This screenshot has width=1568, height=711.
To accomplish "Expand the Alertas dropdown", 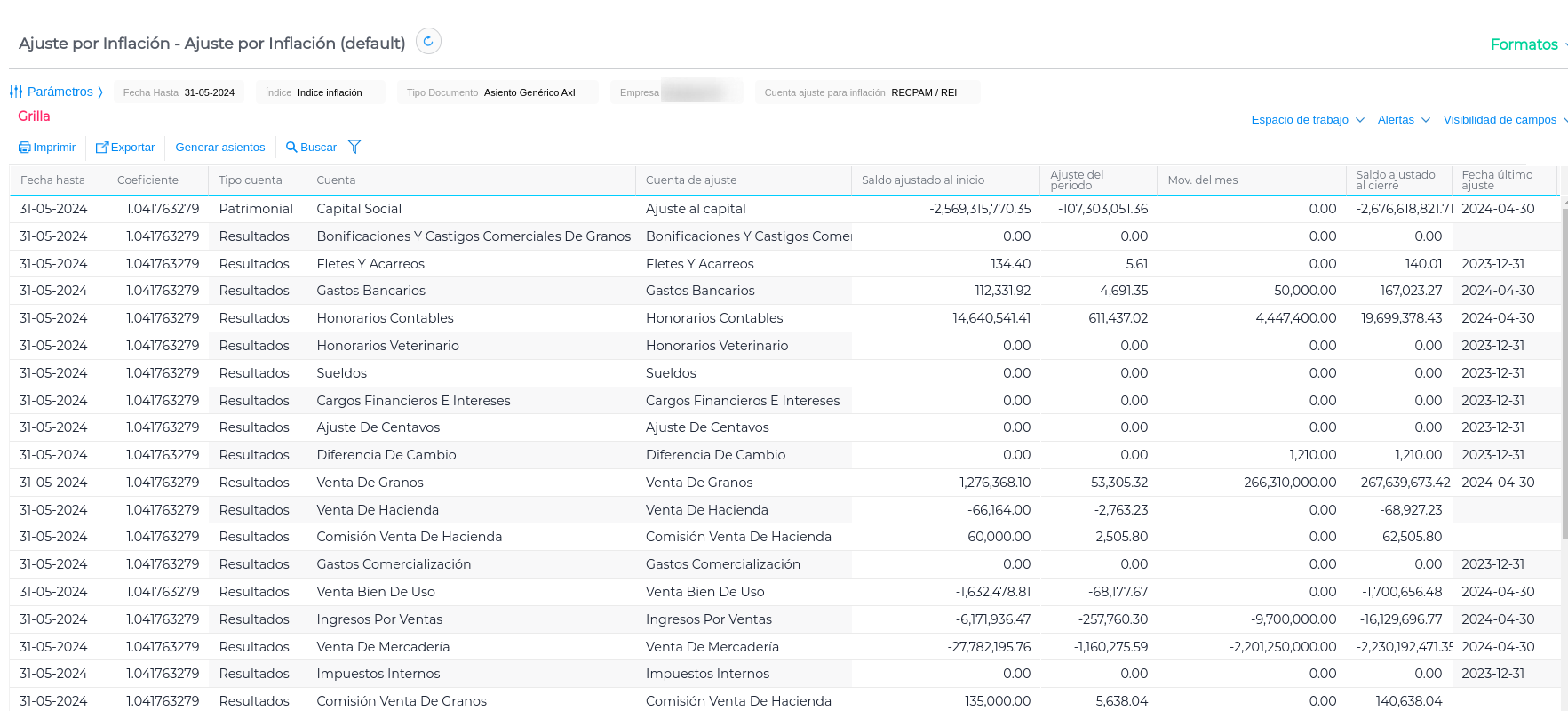I will pos(1403,120).
